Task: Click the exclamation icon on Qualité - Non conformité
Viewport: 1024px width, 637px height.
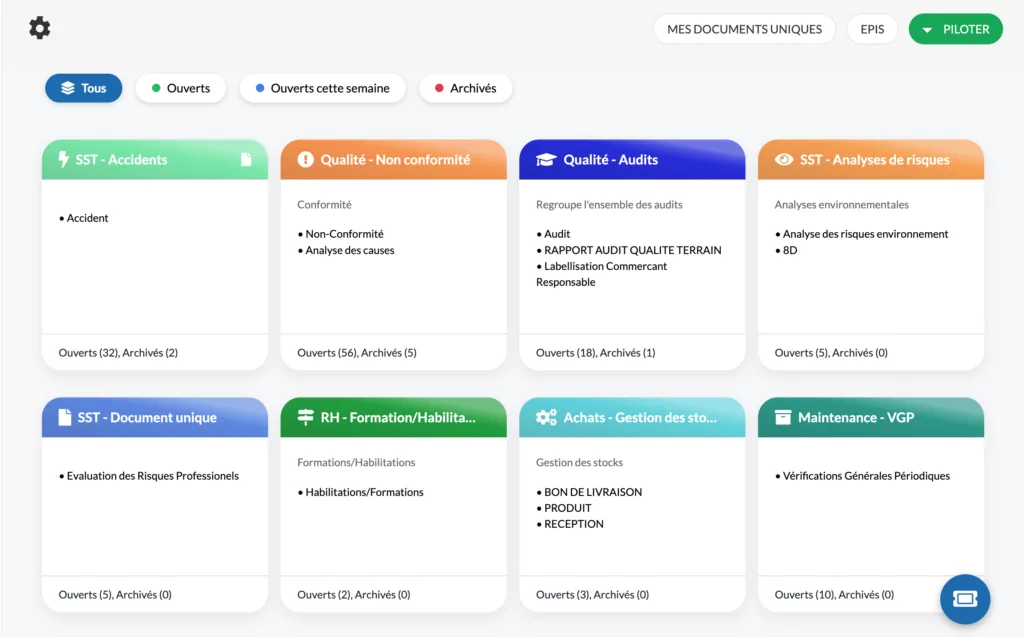Action: [x=305, y=160]
